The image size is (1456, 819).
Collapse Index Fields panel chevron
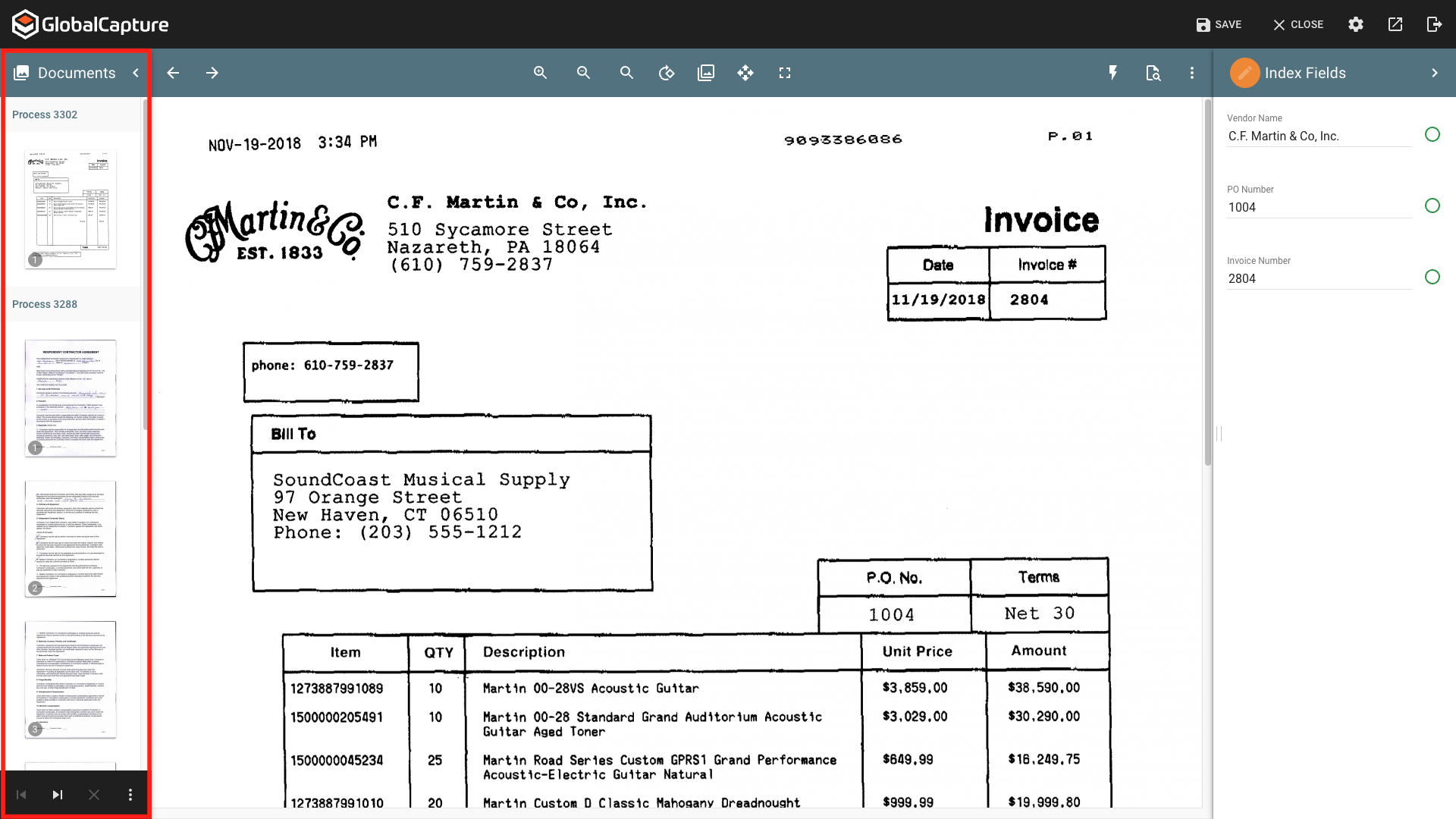1435,73
